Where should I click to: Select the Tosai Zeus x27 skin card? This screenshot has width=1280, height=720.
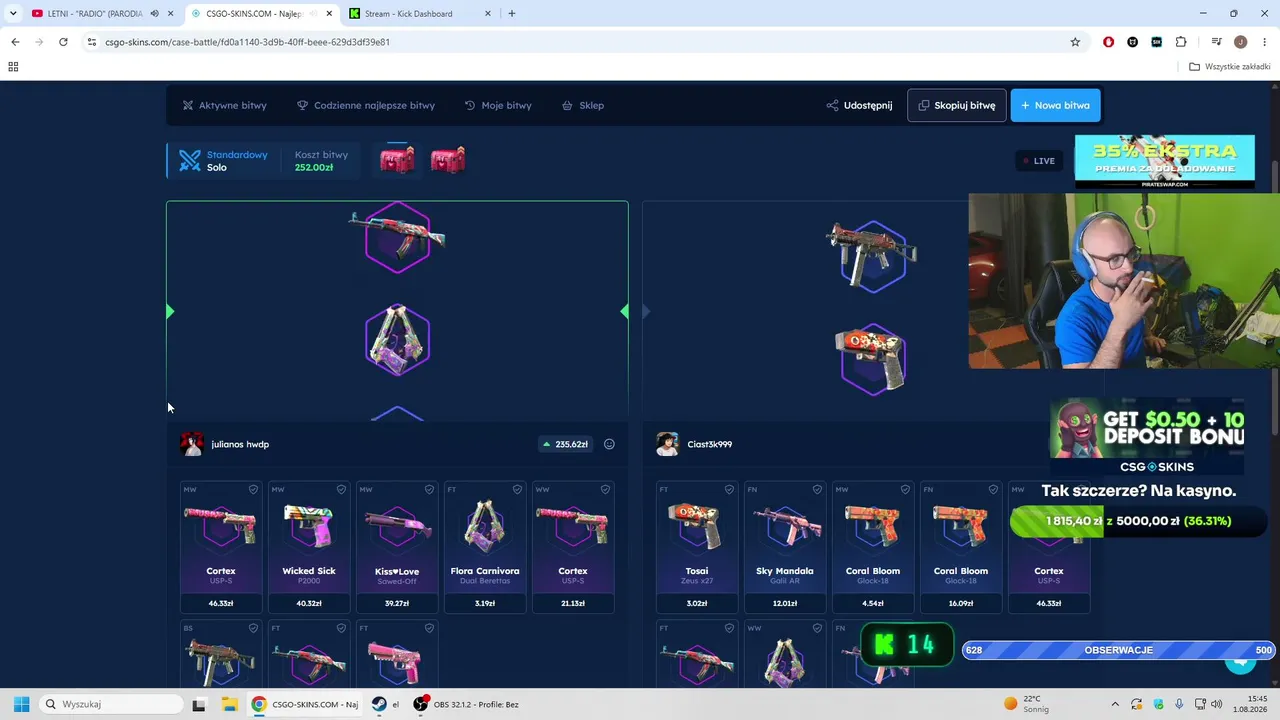pyautogui.click(x=697, y=547)
